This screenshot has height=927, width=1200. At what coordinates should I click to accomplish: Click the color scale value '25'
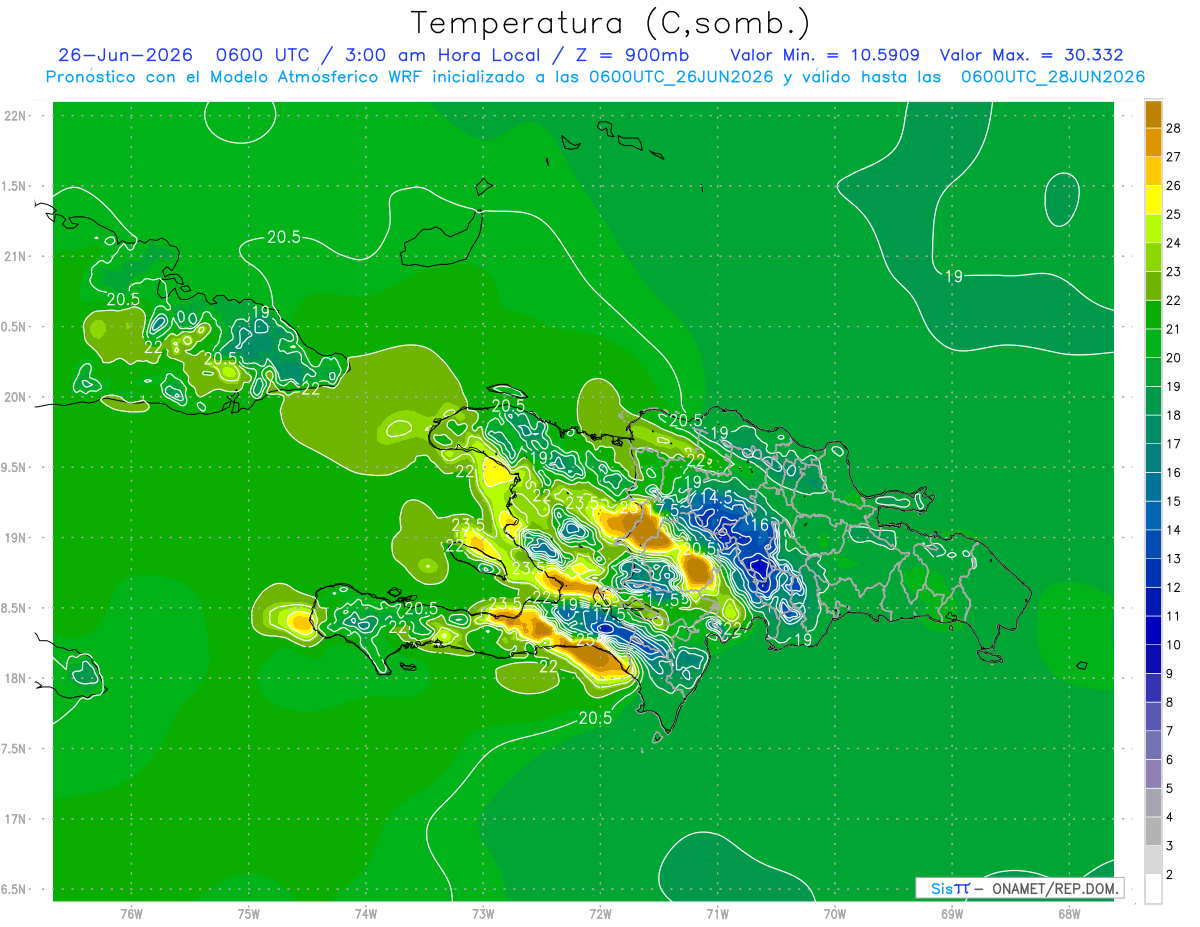click(x=1175, y=215)
